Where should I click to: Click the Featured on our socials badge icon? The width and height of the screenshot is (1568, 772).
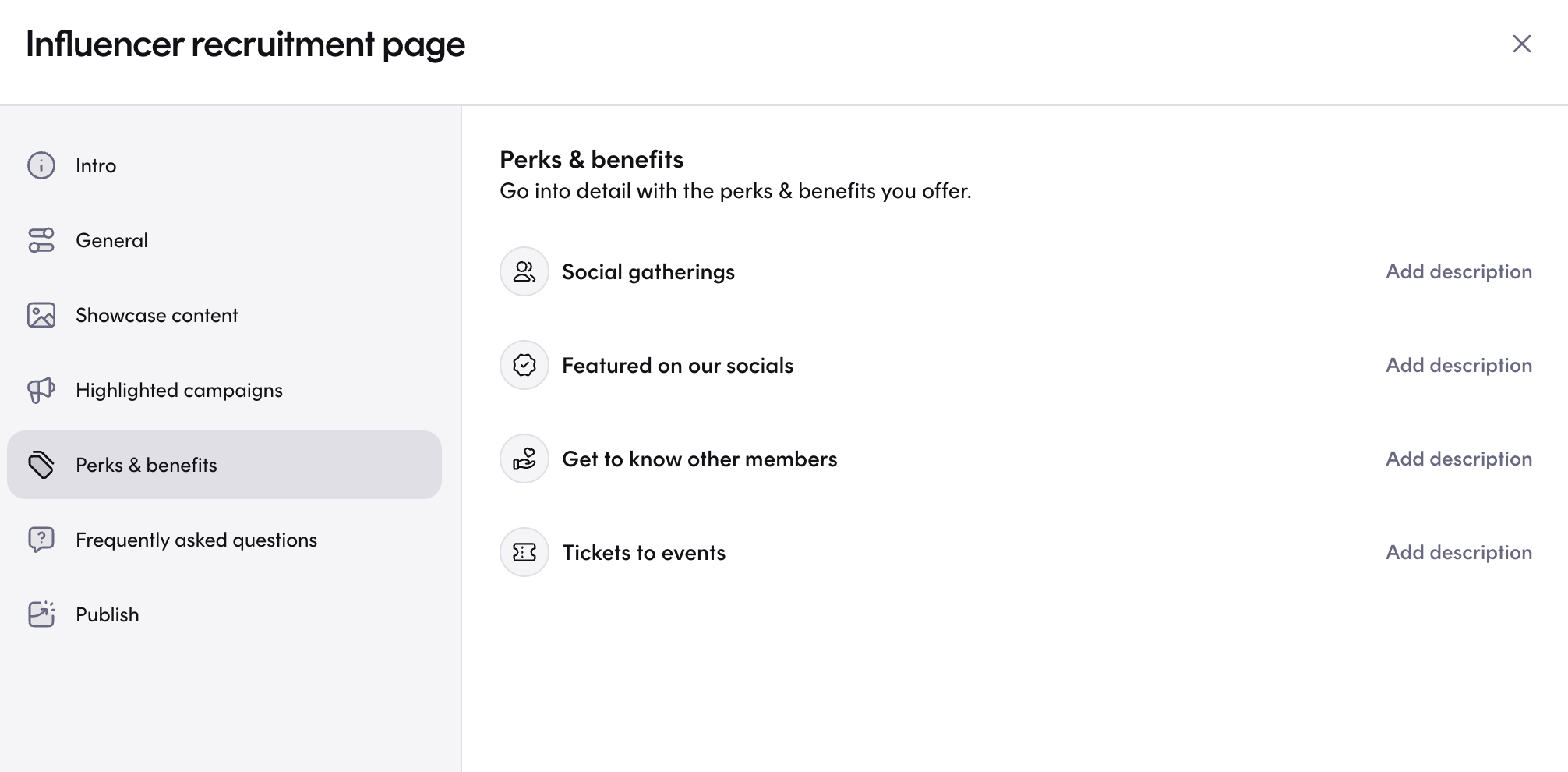[x=524, y=365]
